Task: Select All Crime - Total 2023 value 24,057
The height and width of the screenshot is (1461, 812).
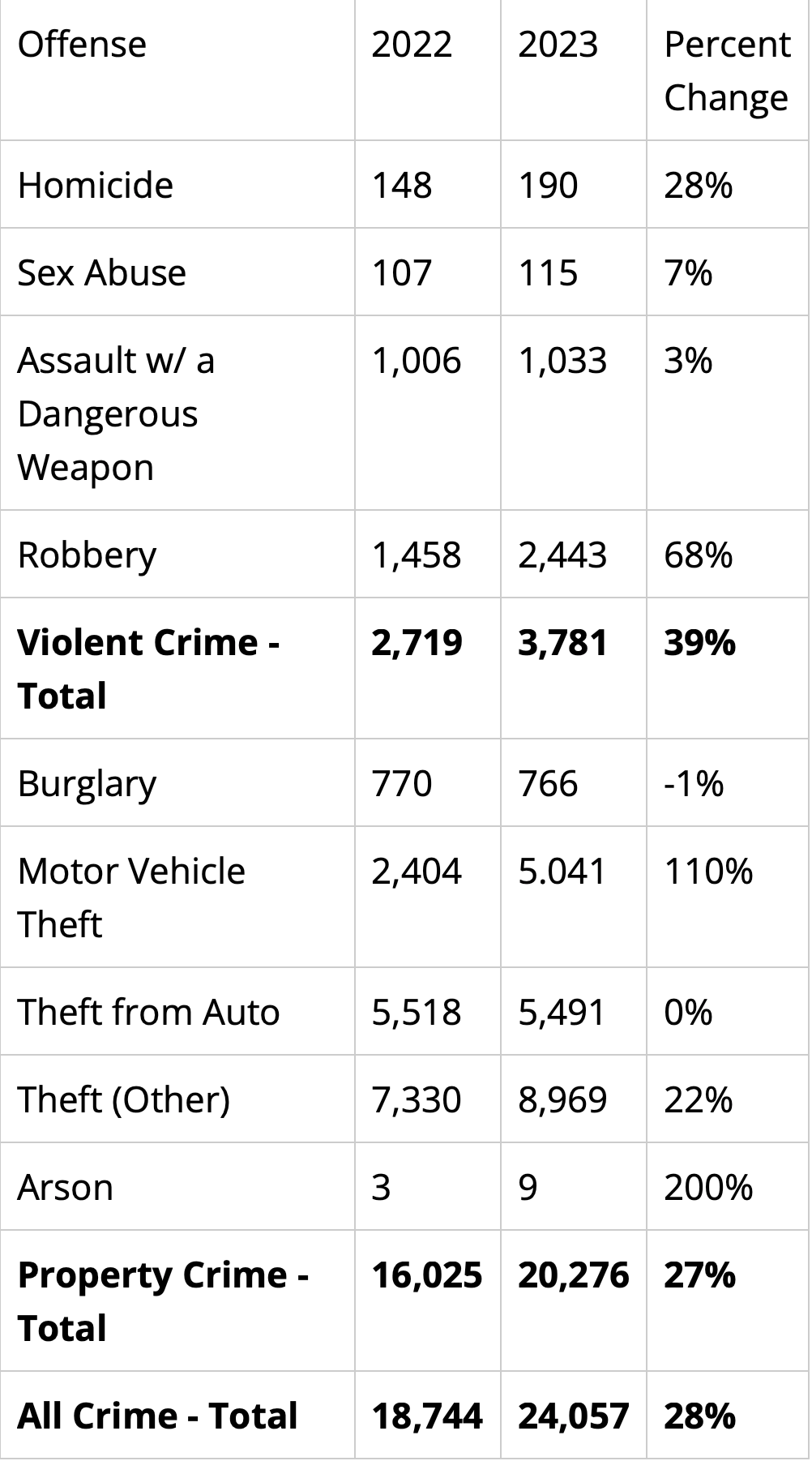Action: (x=574, y=1416)
